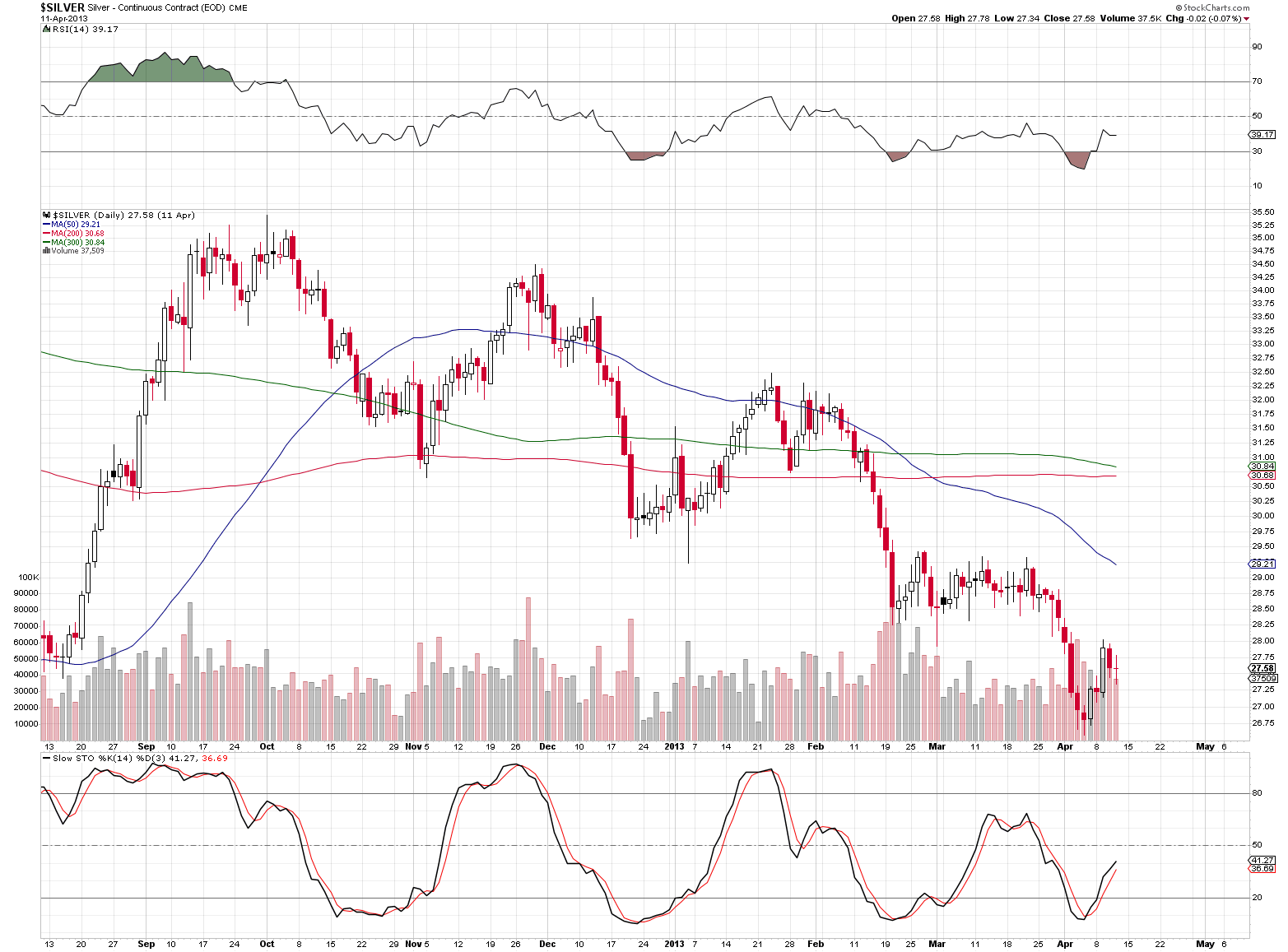The height and width of the screenshot is (952, 1288).
Task: Click the Chg -0.02 (-0.07%) value
Action: (1203, 18)
